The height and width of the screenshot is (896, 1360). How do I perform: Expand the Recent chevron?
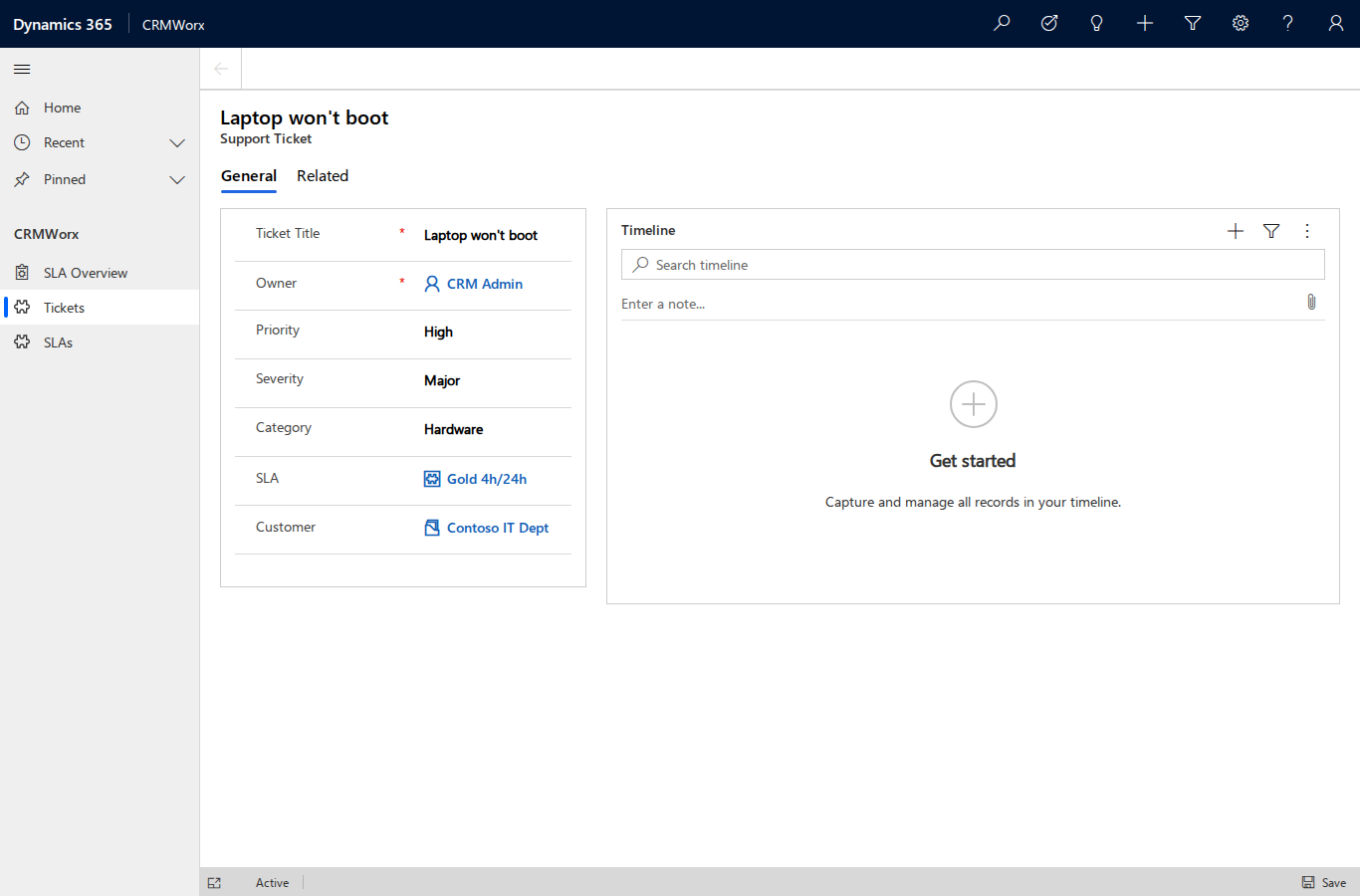tap(177, 143)
